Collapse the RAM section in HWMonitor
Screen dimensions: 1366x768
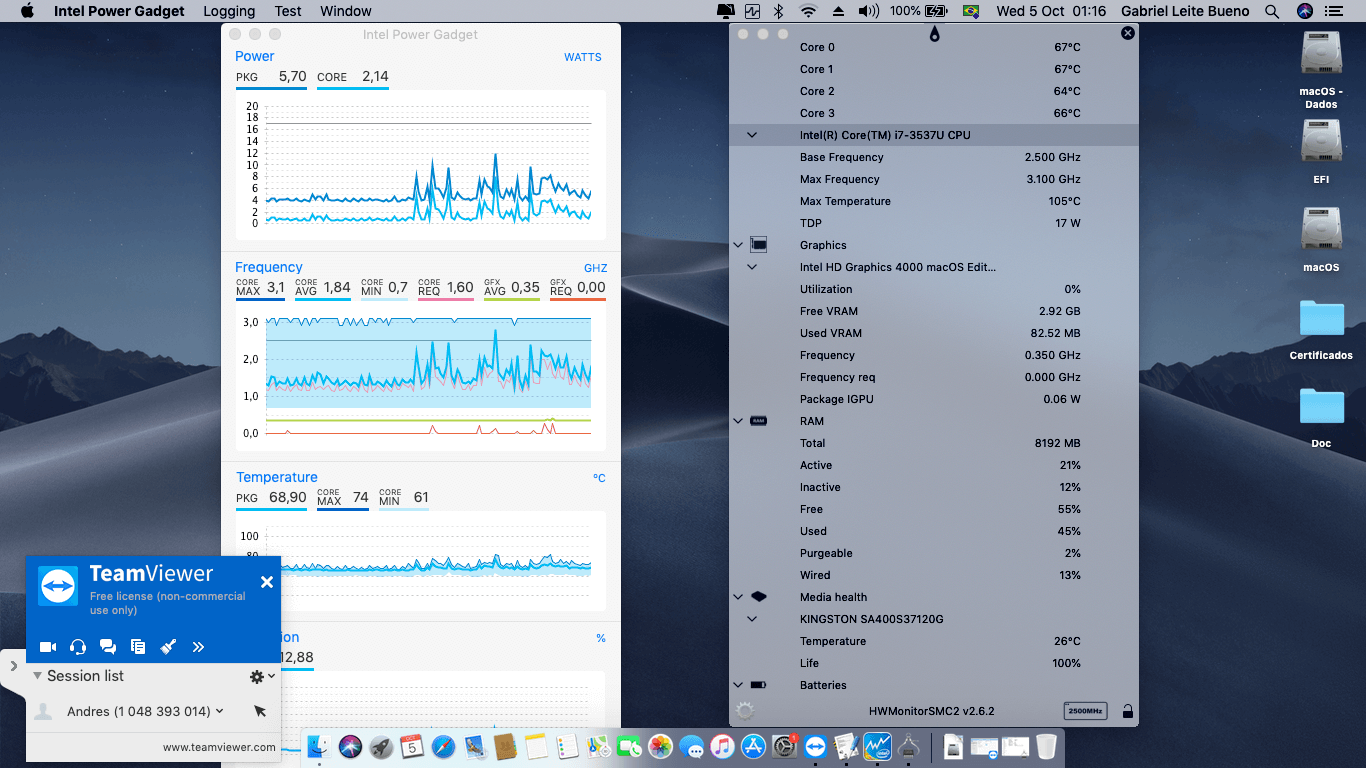(738, 421)
